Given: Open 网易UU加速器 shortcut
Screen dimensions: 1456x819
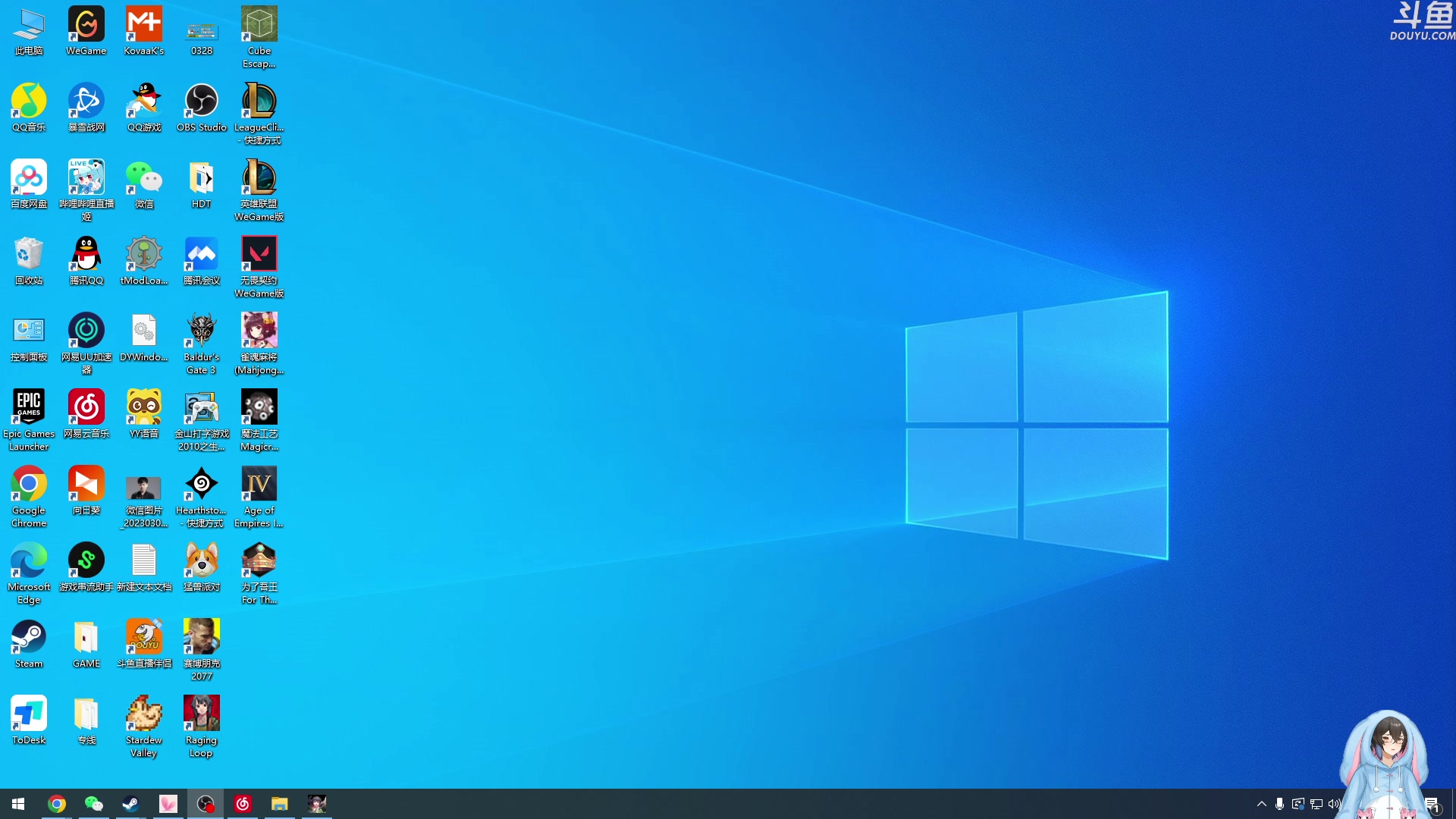Looking at the screenshot, I should click(x=86, y=344).
